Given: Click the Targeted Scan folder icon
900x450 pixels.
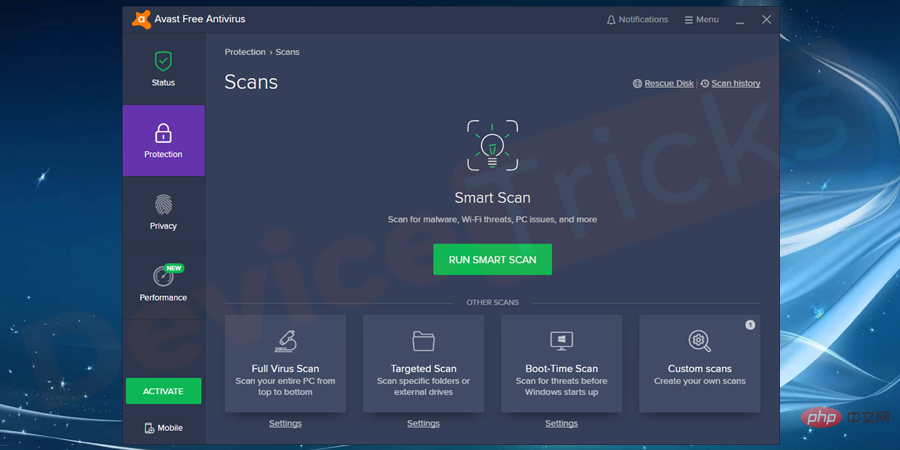Looking at the screenshot, I should tap(424, 341).
